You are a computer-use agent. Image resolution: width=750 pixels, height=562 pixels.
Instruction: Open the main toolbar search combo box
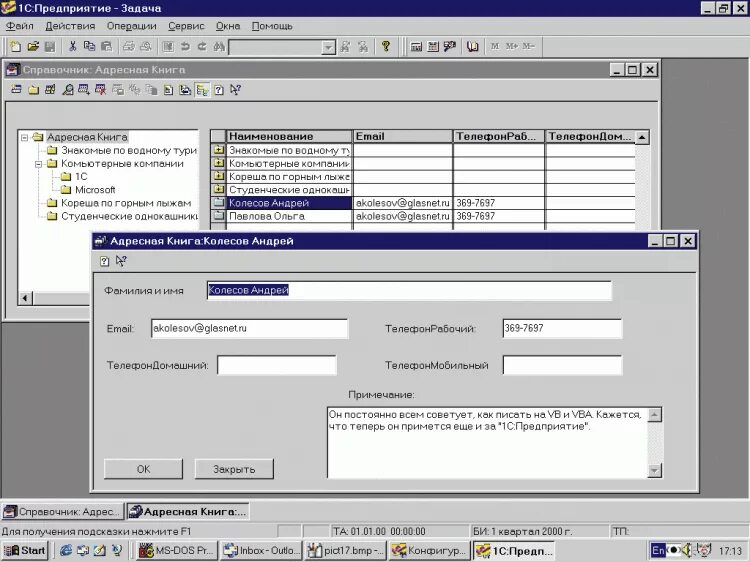[x=282, y=47]
